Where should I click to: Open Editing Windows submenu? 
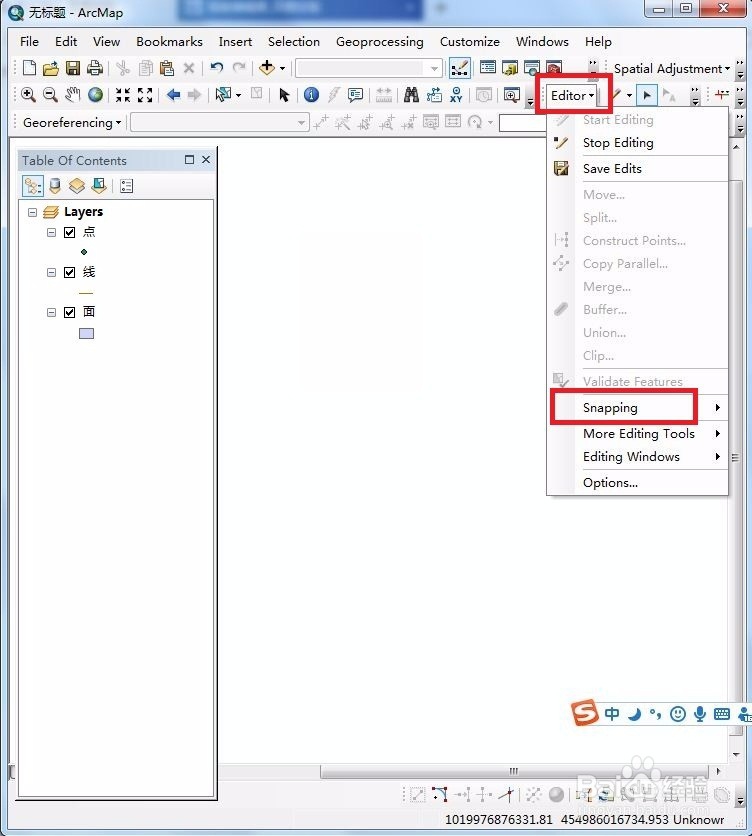pyautogui.click(x=637, y=457)
